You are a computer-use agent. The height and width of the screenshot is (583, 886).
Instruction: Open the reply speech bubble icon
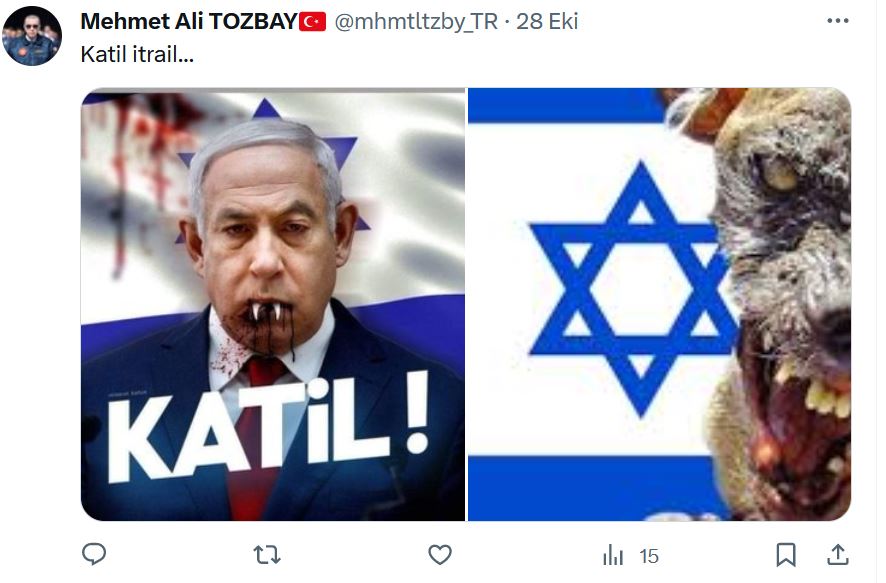(x=94, y=554)
